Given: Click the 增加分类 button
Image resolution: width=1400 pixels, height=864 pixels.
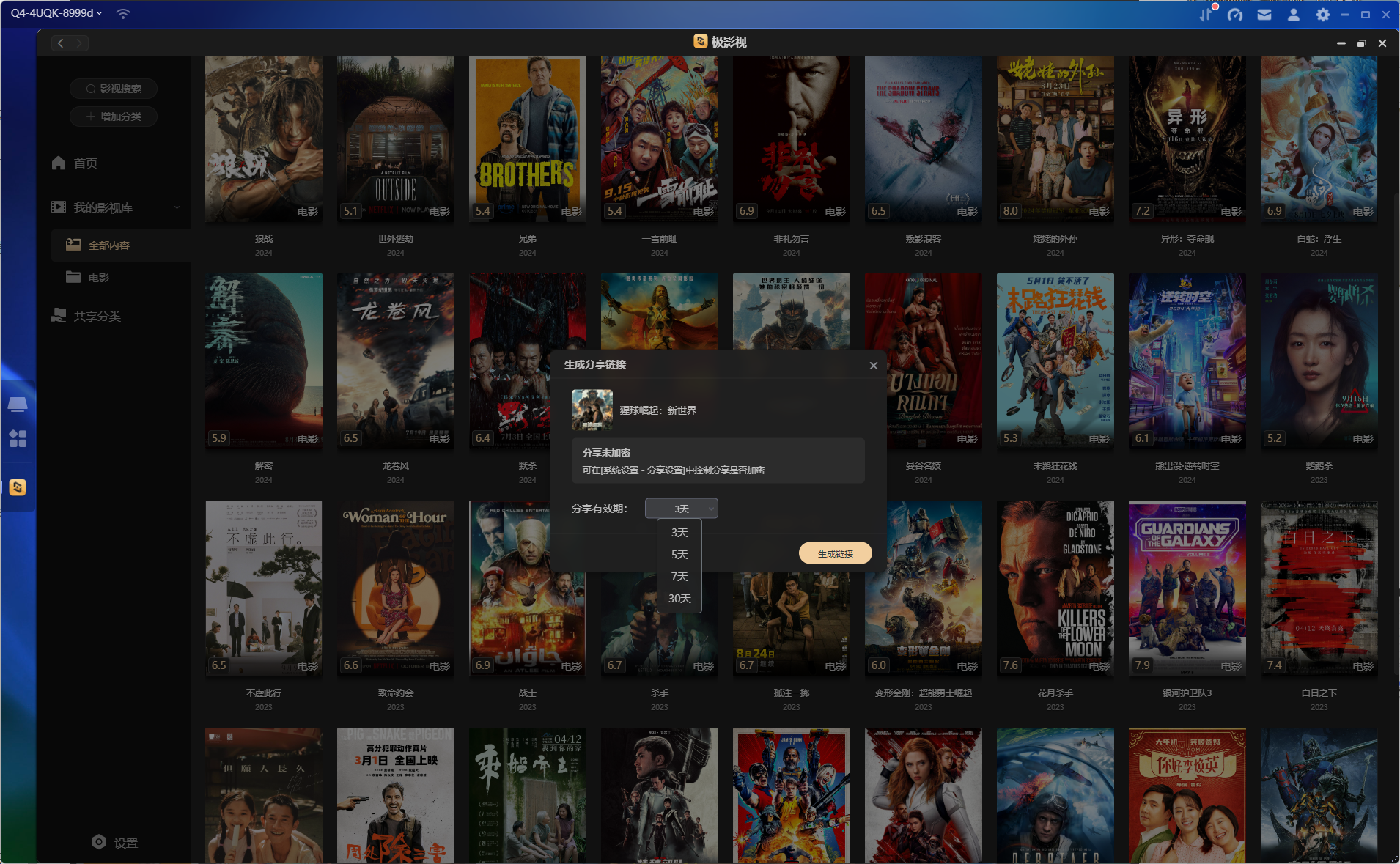Looking at the screenshot, I should tap(114, 117).
